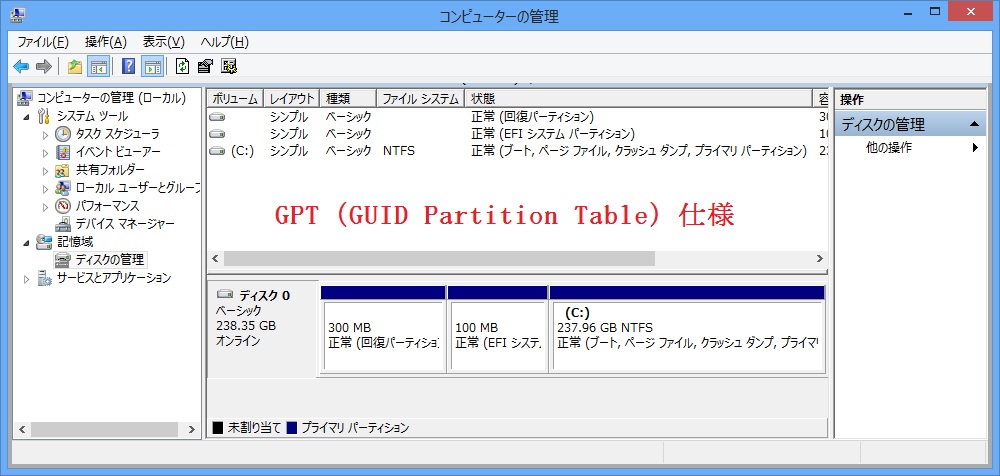Click the イベント ビューアー icon

(63, 152)
